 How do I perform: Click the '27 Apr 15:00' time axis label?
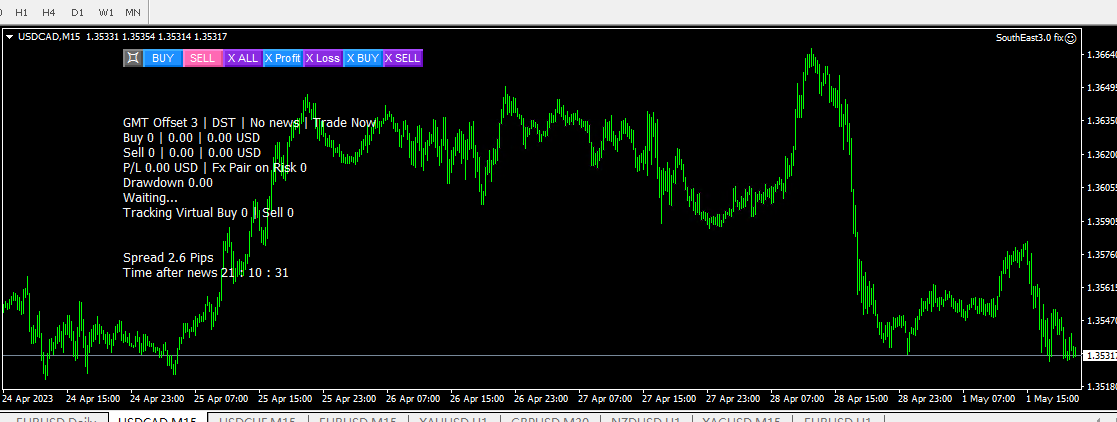click(669, 398)
